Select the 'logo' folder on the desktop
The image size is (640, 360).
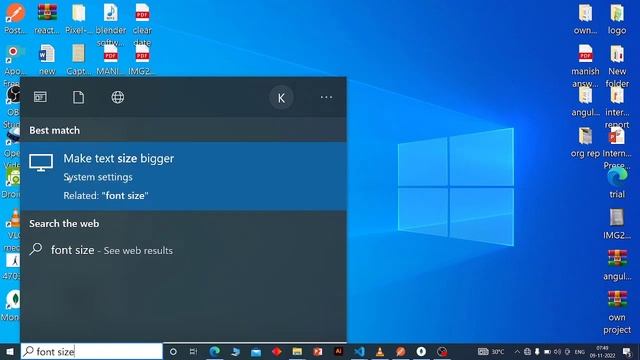617,19
